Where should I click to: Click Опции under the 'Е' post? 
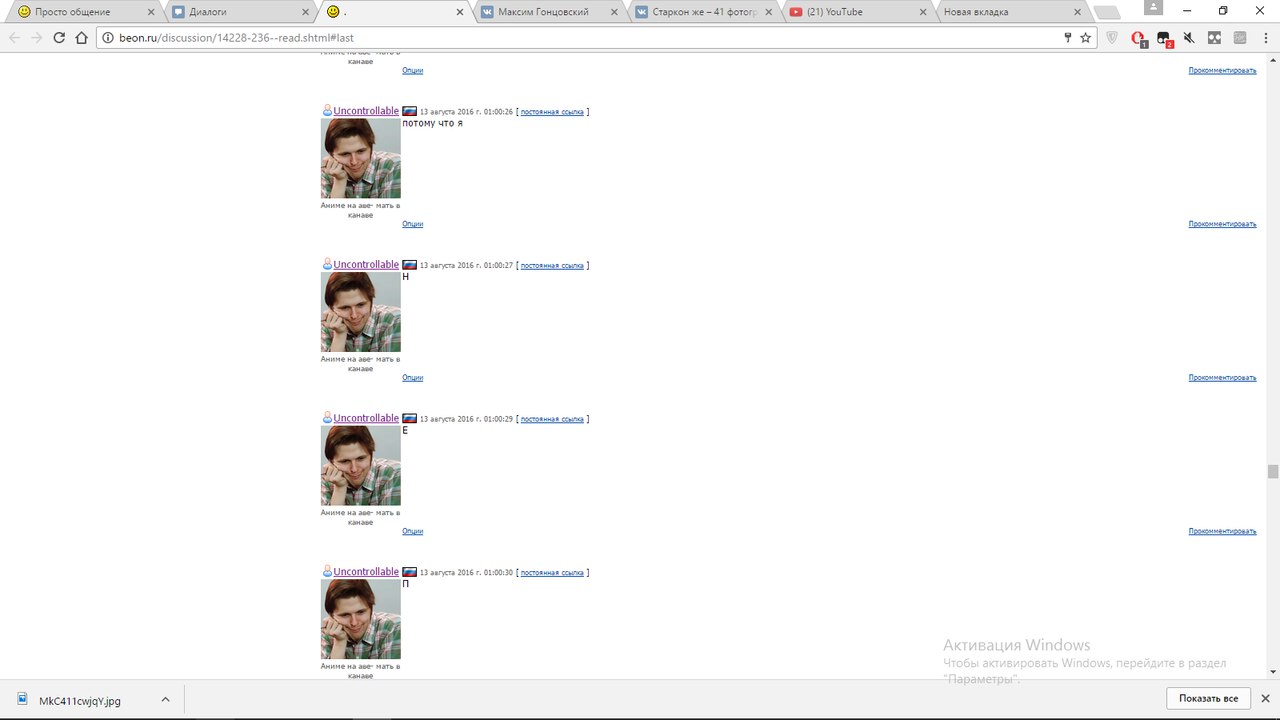coord(413,531)
